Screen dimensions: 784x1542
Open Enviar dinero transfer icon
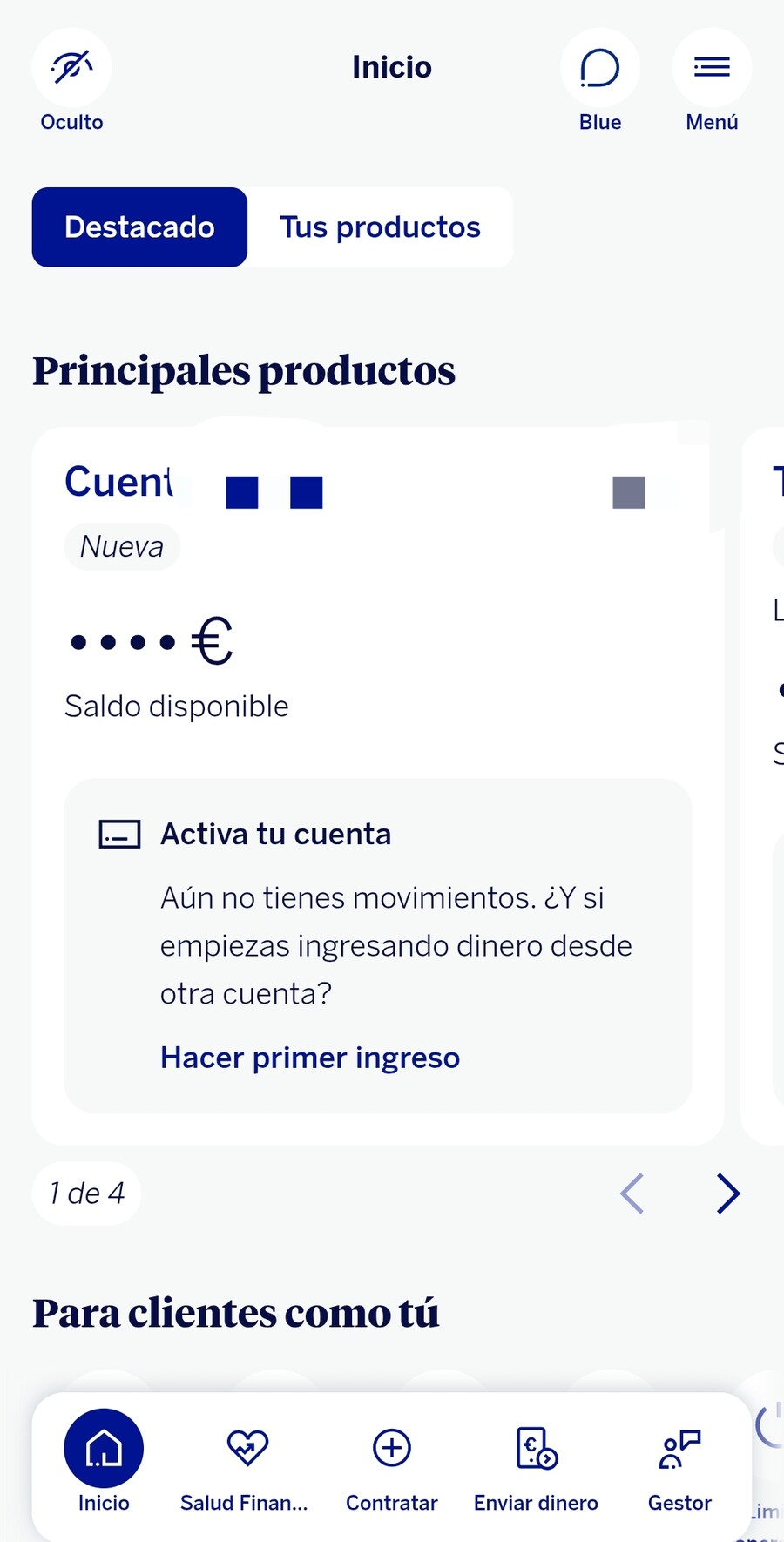[x=537, y=1448]
